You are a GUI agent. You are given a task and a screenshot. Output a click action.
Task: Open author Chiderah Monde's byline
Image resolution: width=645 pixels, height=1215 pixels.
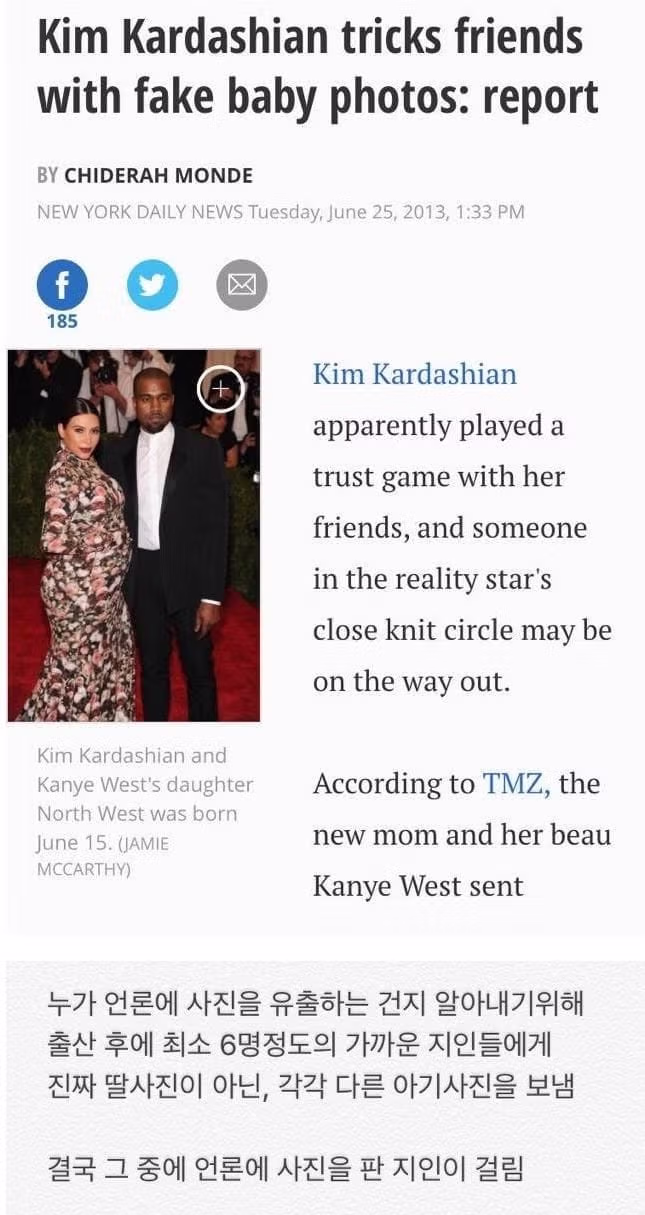[158, 176]
